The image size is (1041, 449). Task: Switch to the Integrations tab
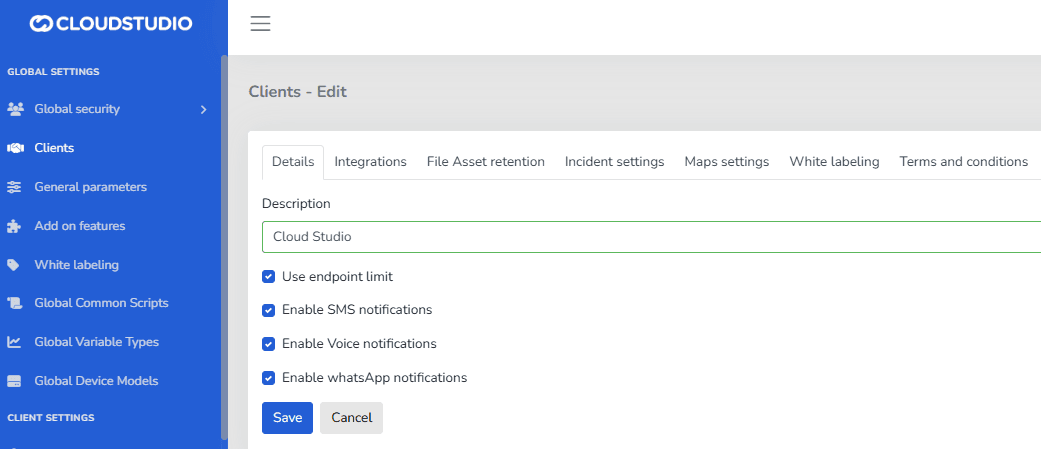click(x=370, y=162)
